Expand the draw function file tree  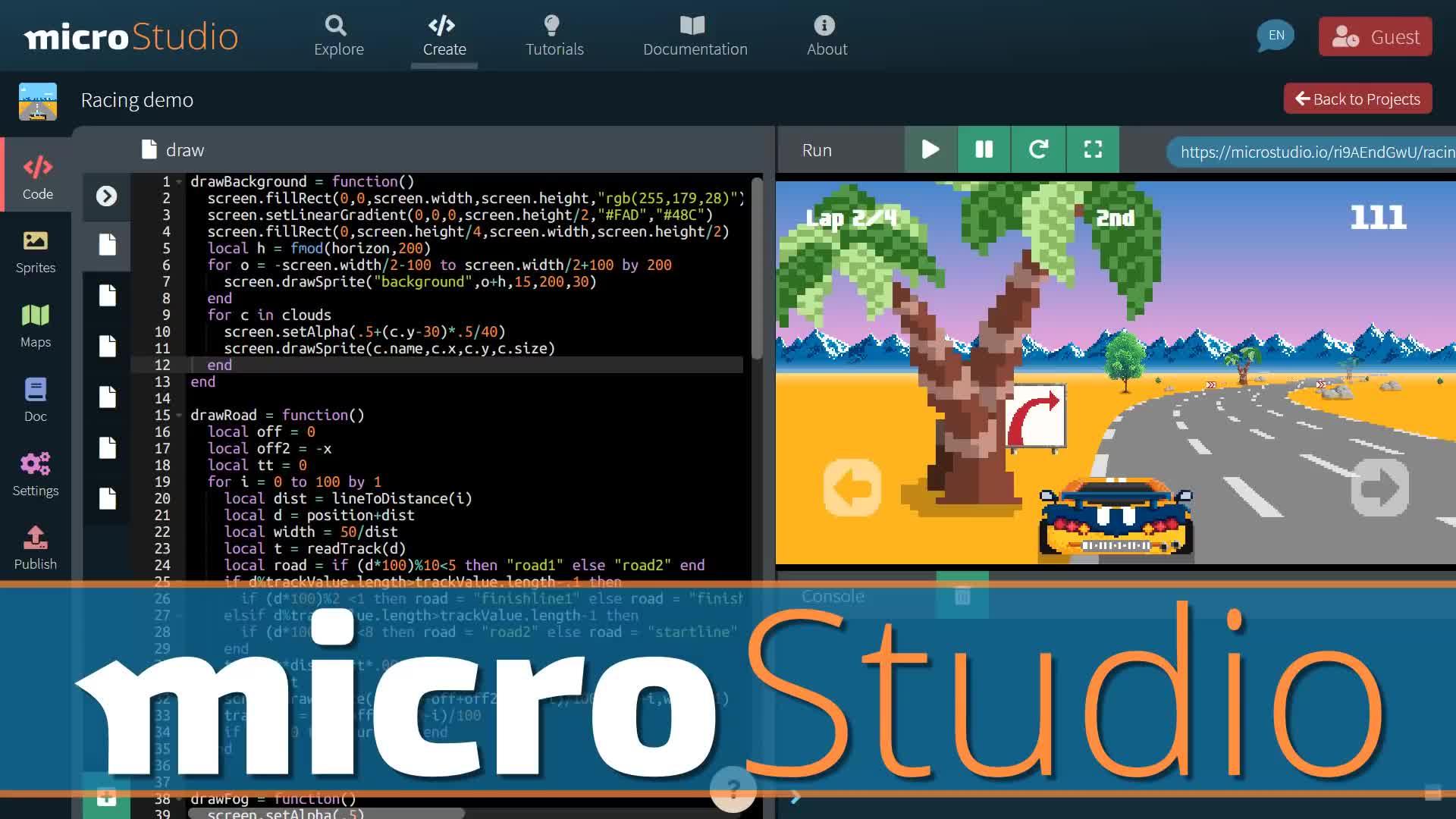(106, 196)
